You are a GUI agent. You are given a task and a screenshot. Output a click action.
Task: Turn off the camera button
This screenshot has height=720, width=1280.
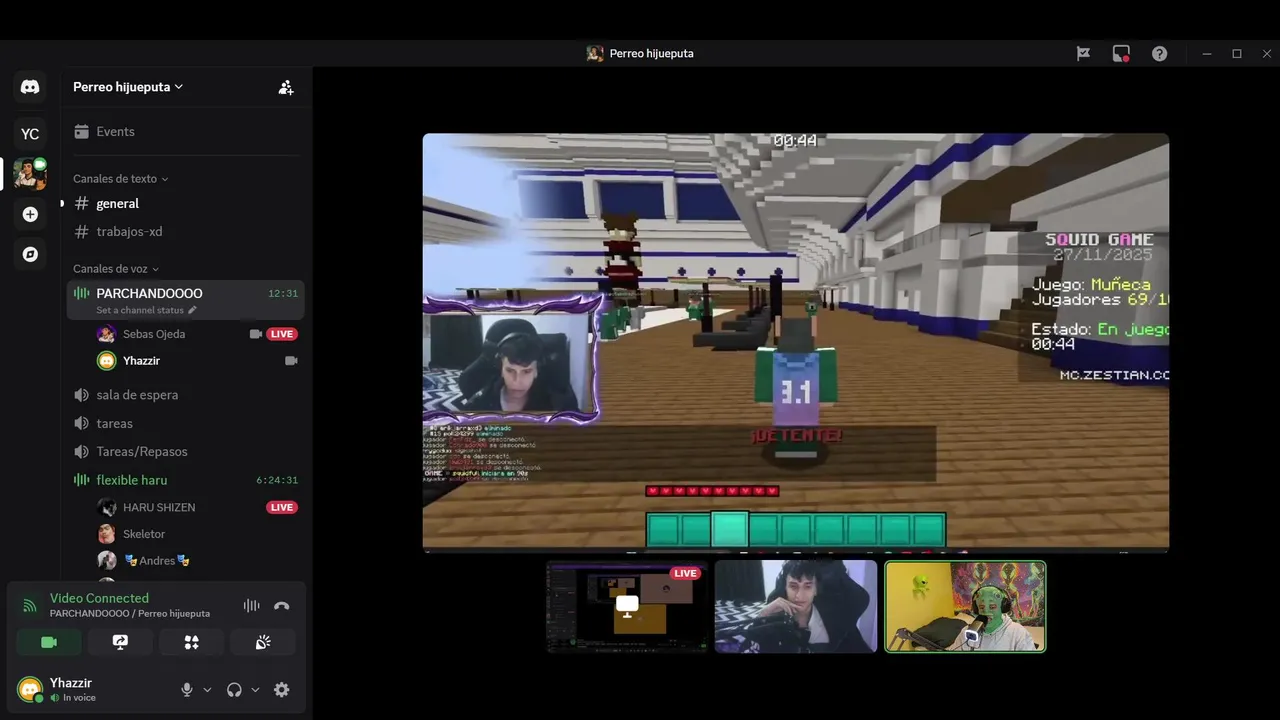[x=48, y=642]
